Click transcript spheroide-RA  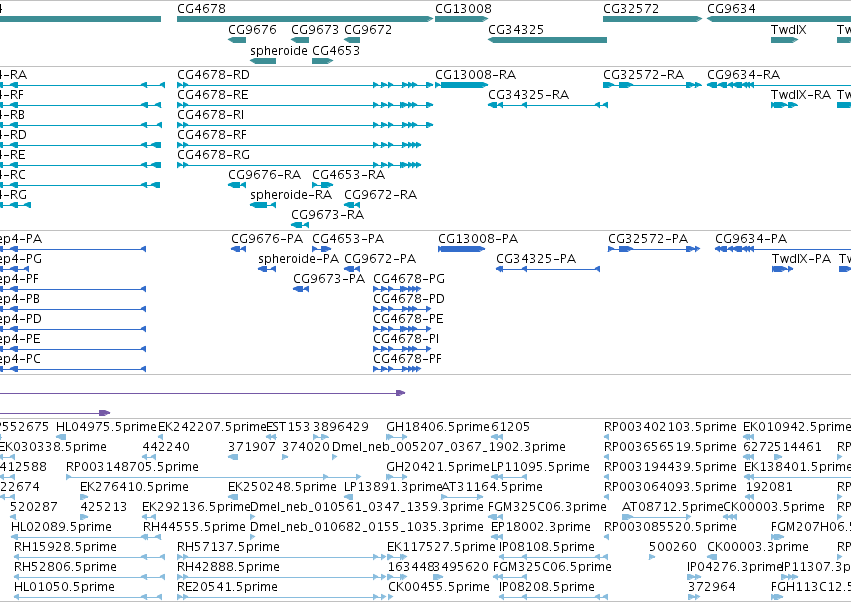263,205
